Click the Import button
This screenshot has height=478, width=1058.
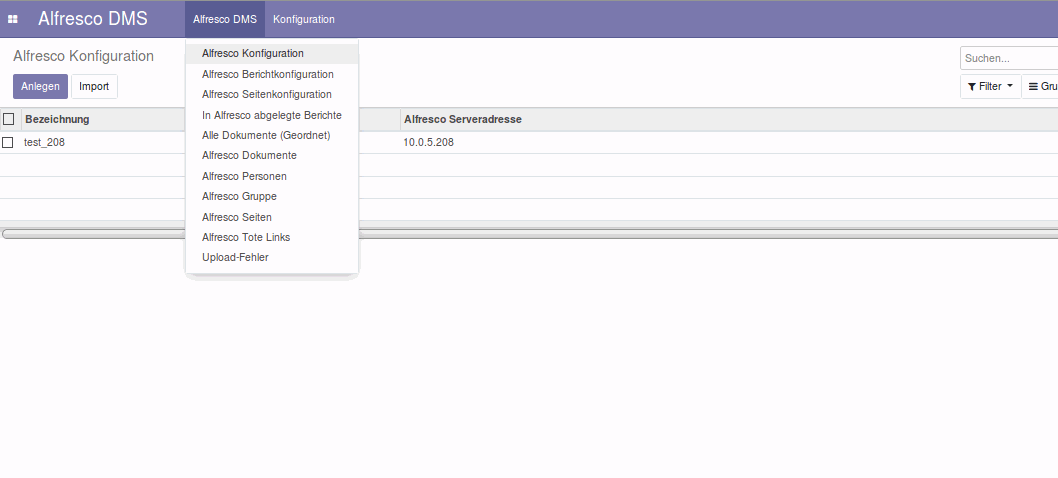(94, 86)
